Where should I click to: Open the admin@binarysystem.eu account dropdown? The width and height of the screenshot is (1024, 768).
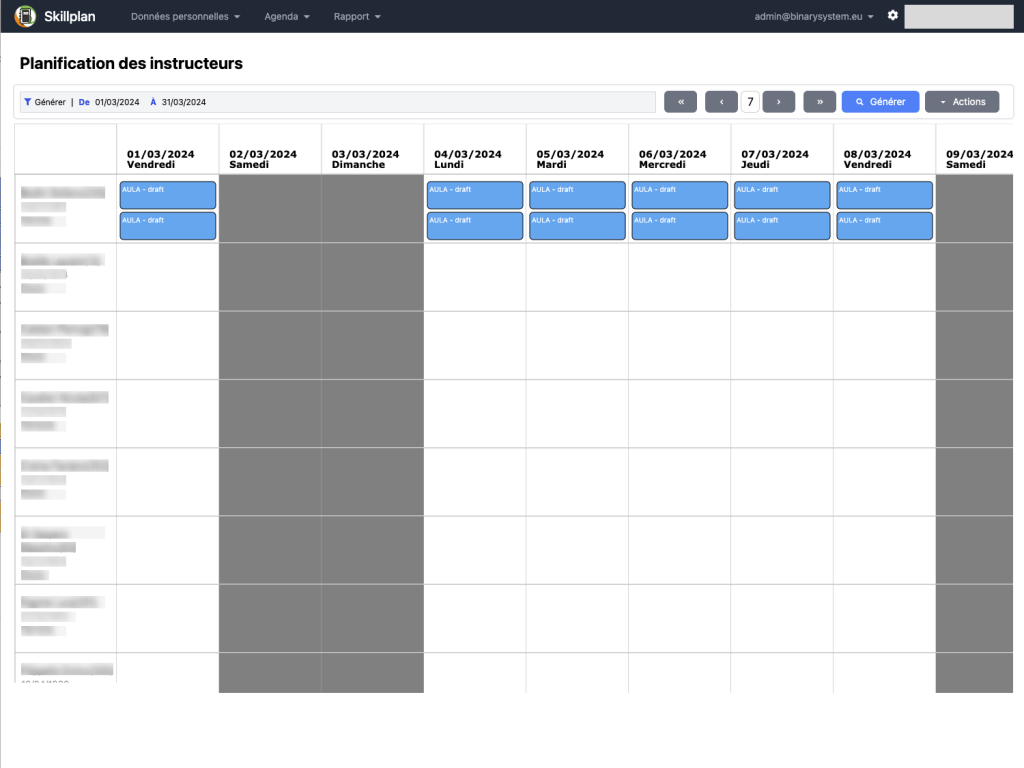pyautogui.click(x=814, y=16)
